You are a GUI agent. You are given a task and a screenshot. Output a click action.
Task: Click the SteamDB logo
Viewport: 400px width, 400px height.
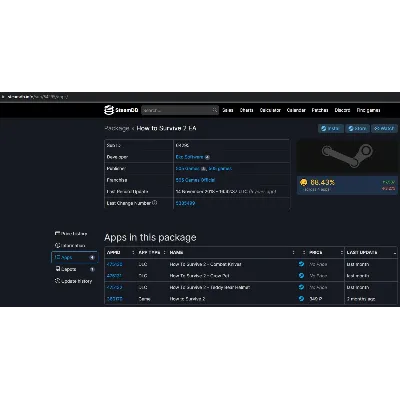(121, 110)
